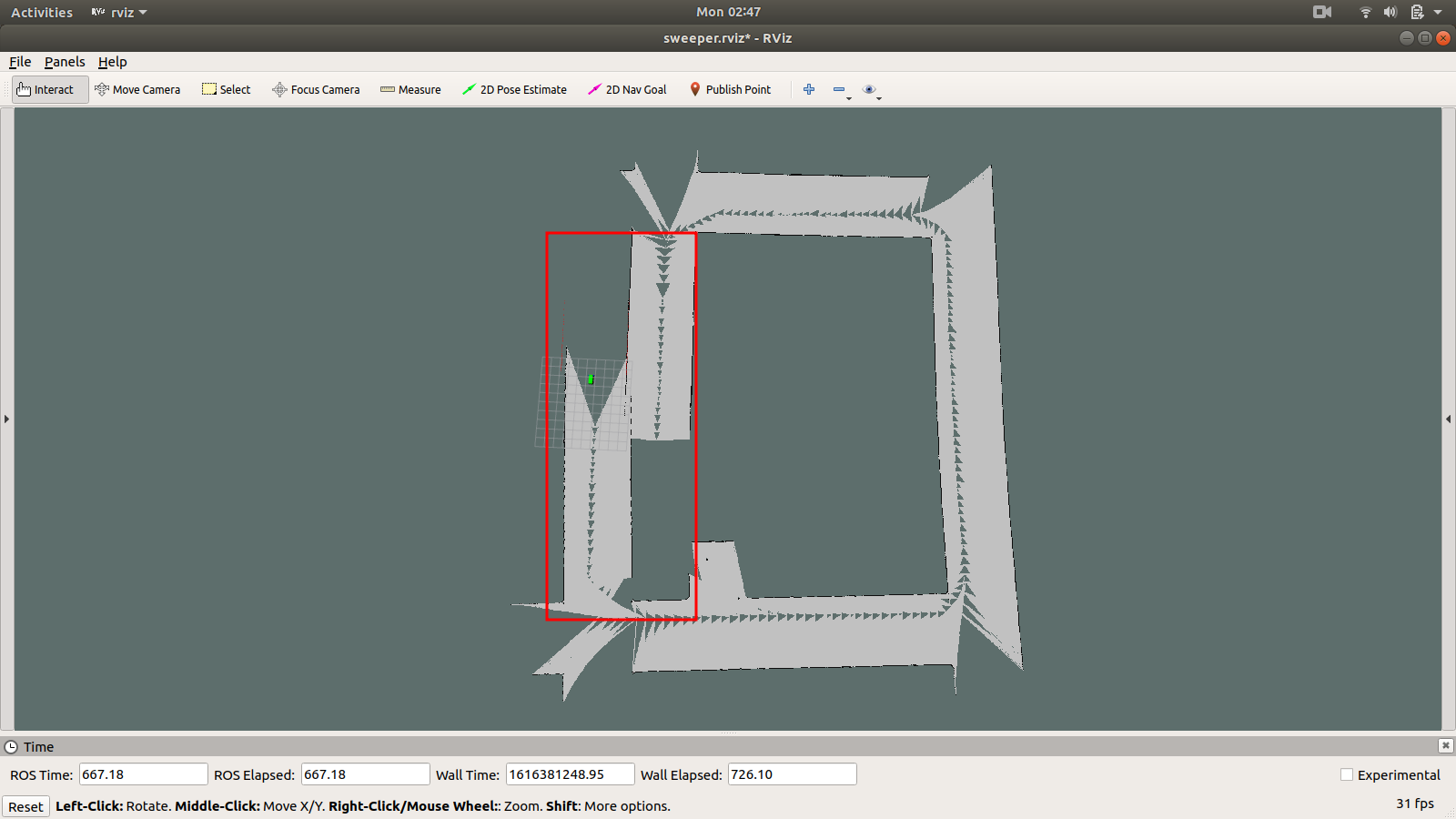Expand the hidden right side panel
The width and height of the screenshot is (1456, 819).
(1449, 419)
